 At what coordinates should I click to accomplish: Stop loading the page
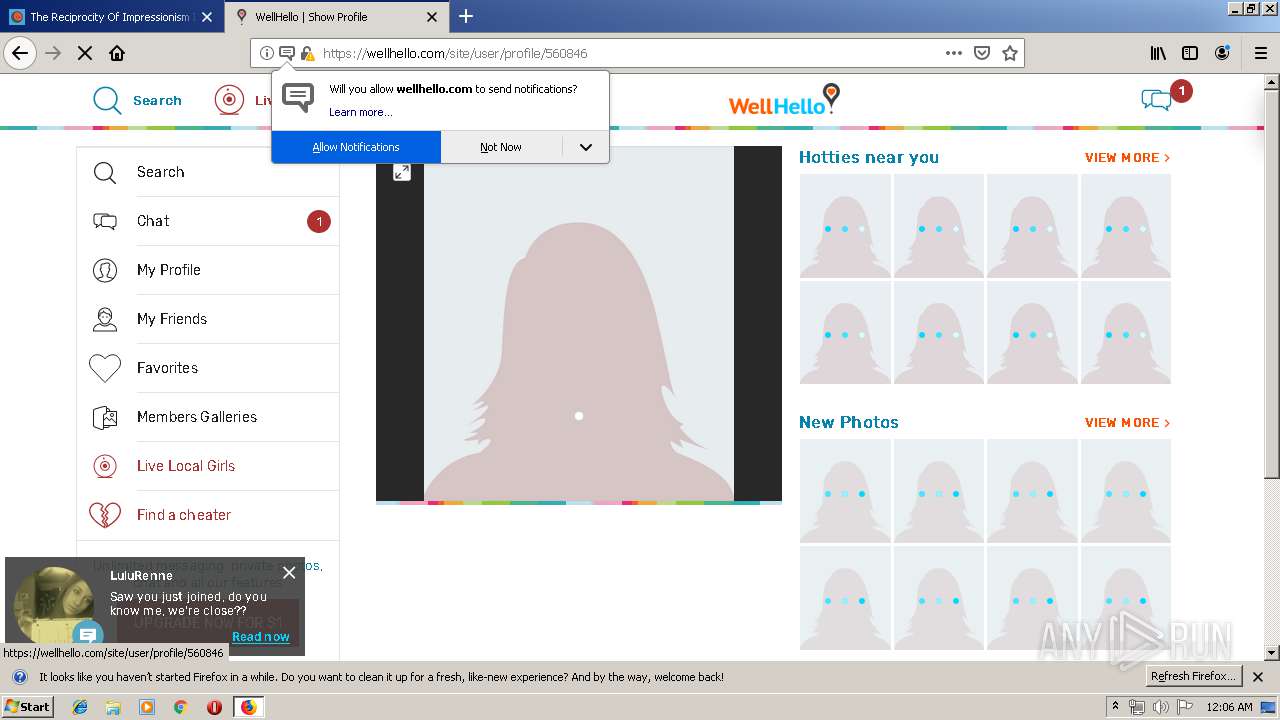[85, 53]
